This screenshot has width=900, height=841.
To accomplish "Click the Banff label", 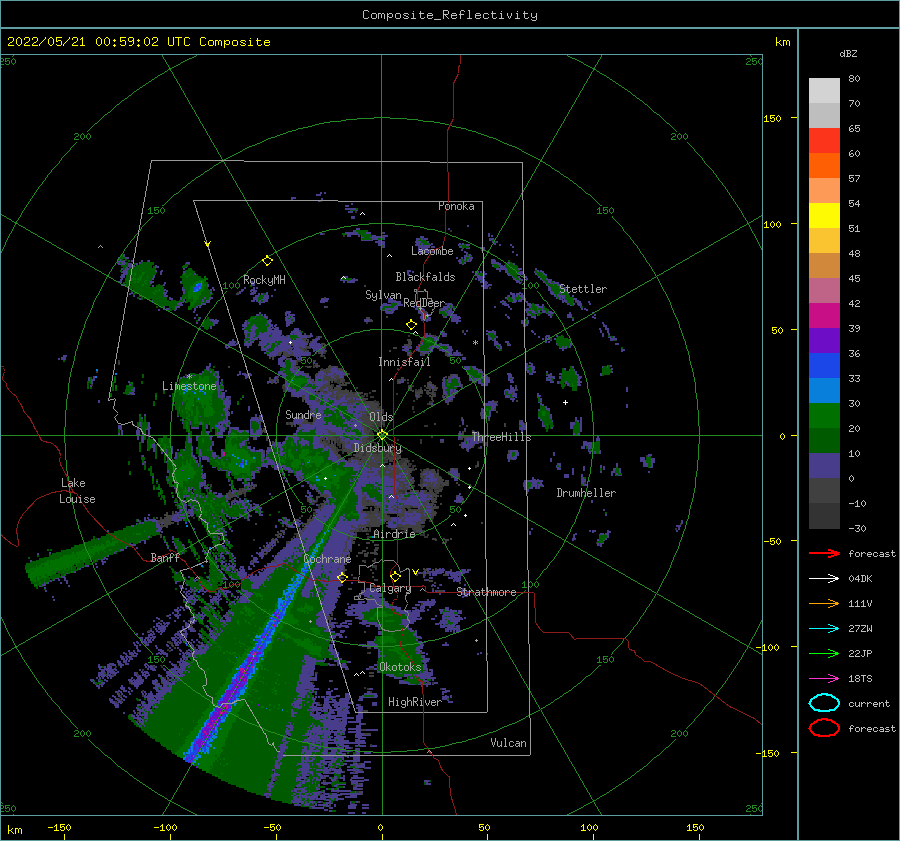I will click(165, 557).
